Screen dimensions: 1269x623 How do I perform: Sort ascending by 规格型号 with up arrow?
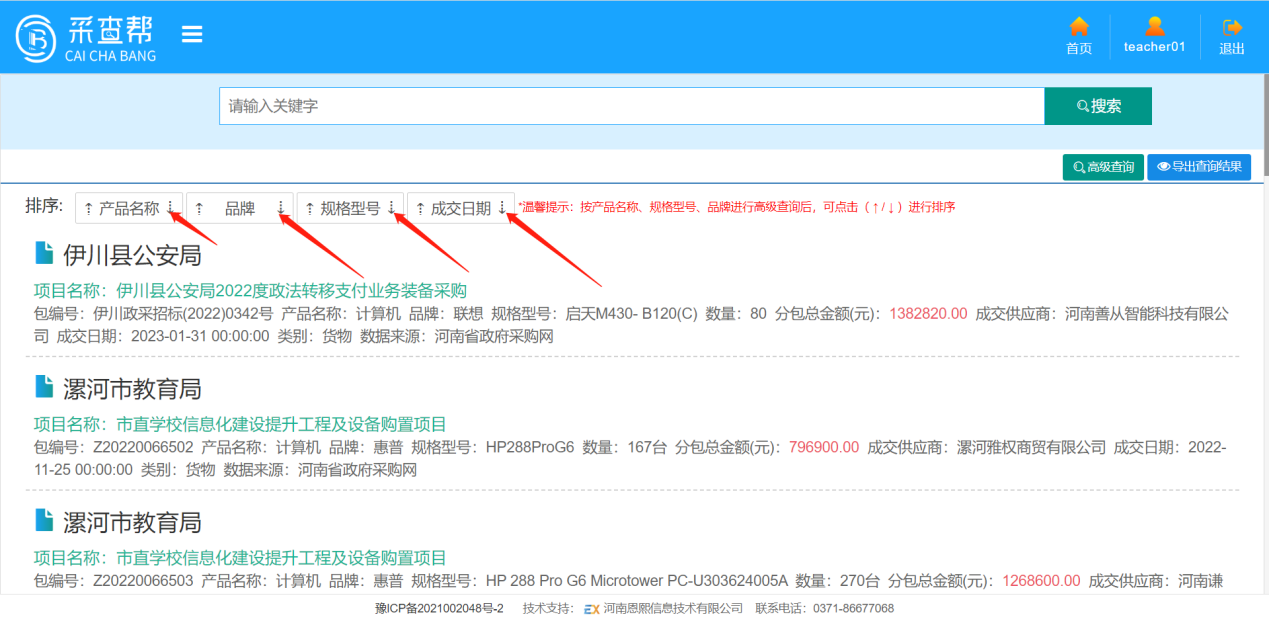click(x=309, y=209)
